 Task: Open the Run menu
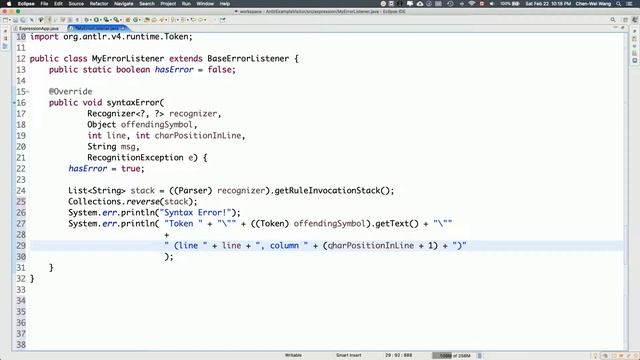[186, 4]
